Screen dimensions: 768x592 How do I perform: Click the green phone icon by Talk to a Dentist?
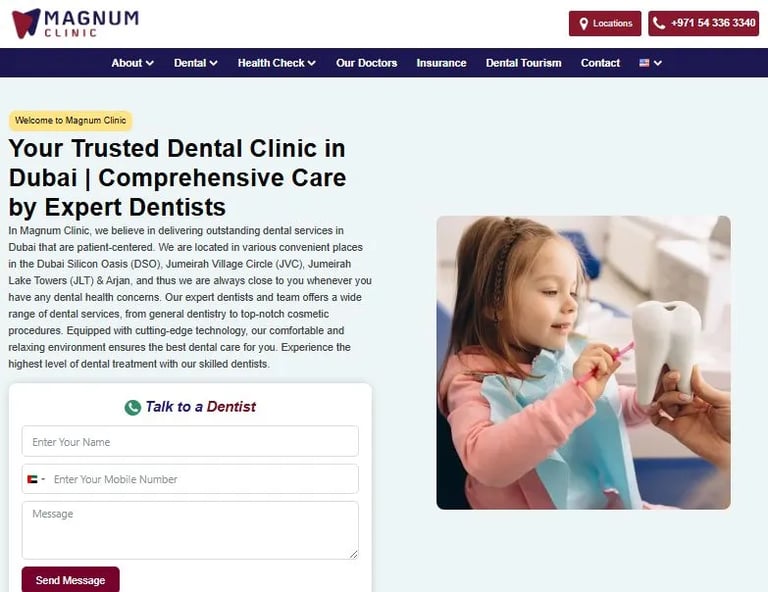coord(132,407)
